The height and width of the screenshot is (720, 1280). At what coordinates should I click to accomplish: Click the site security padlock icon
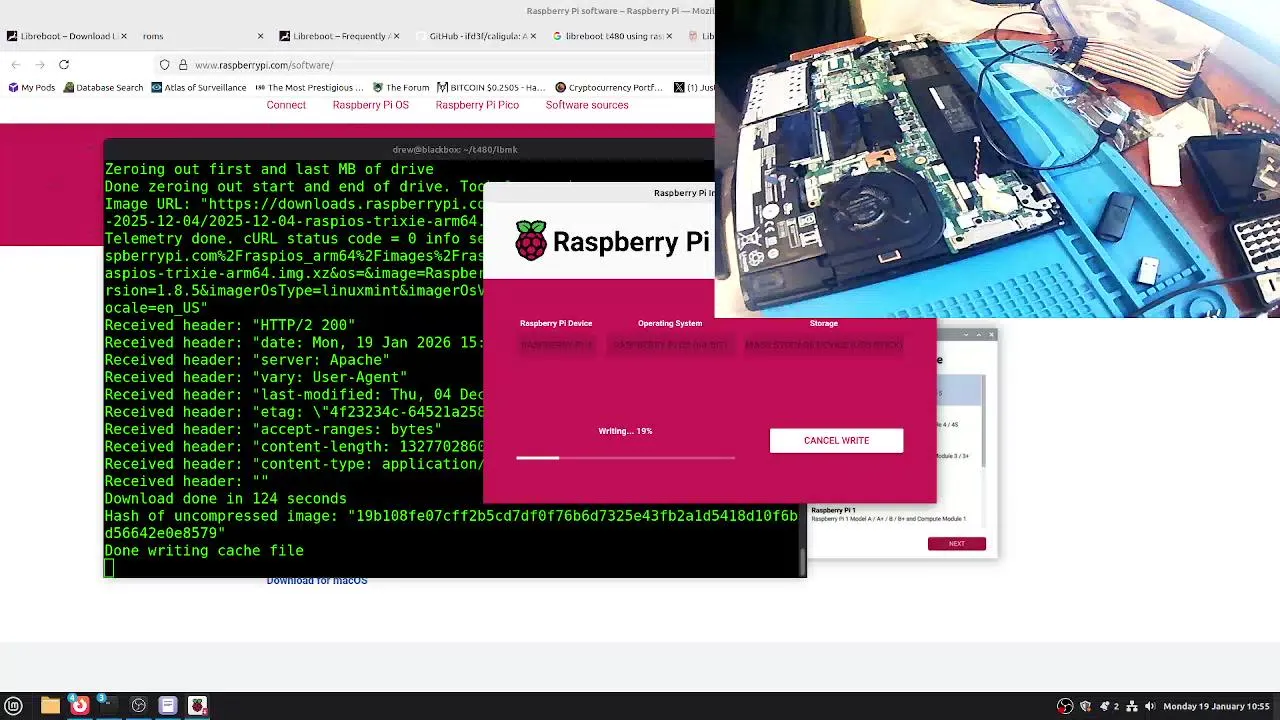pyautogui.click(x=183, y=65)
